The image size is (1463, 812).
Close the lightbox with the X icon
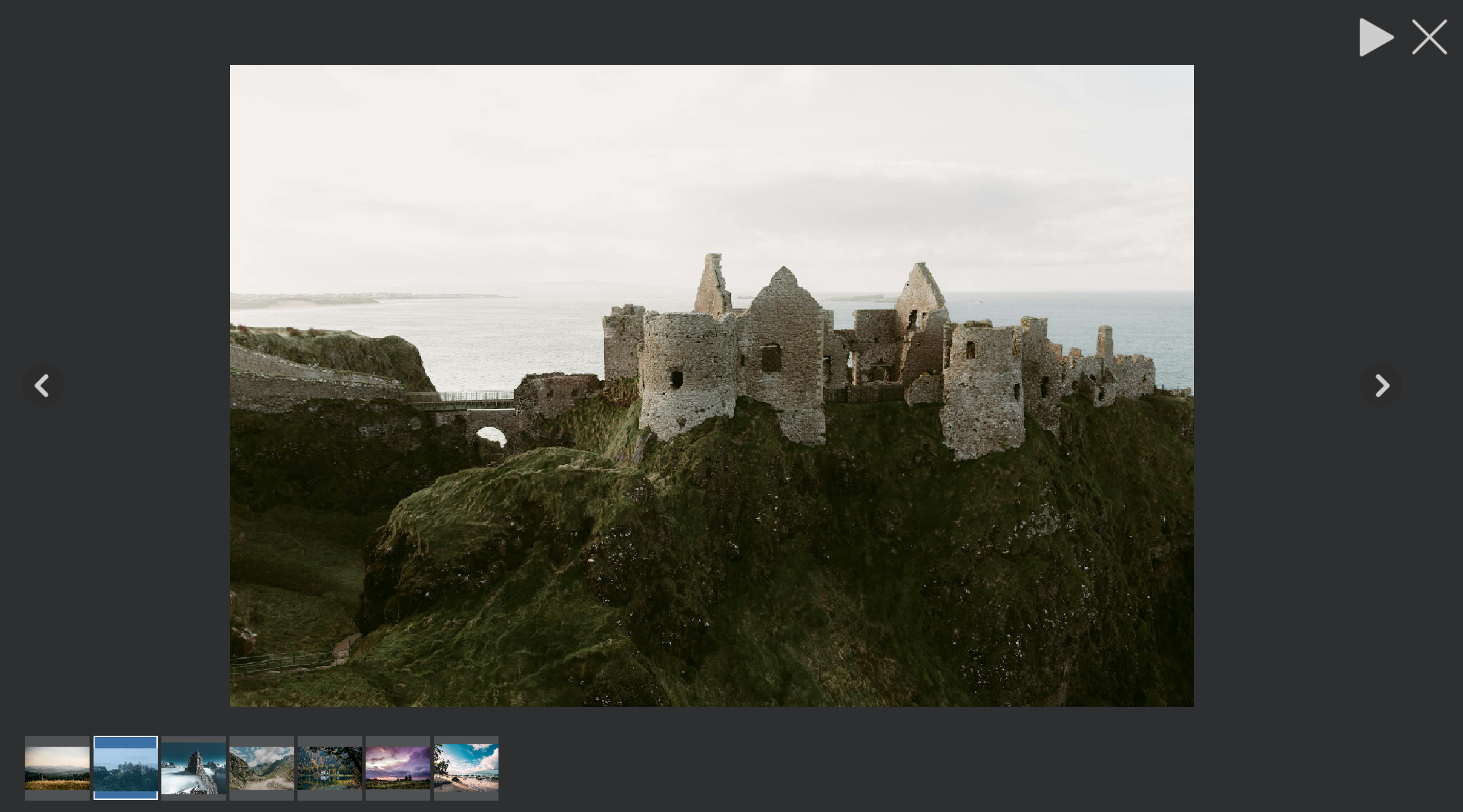pyautogui.click(x=1429, y=37)
